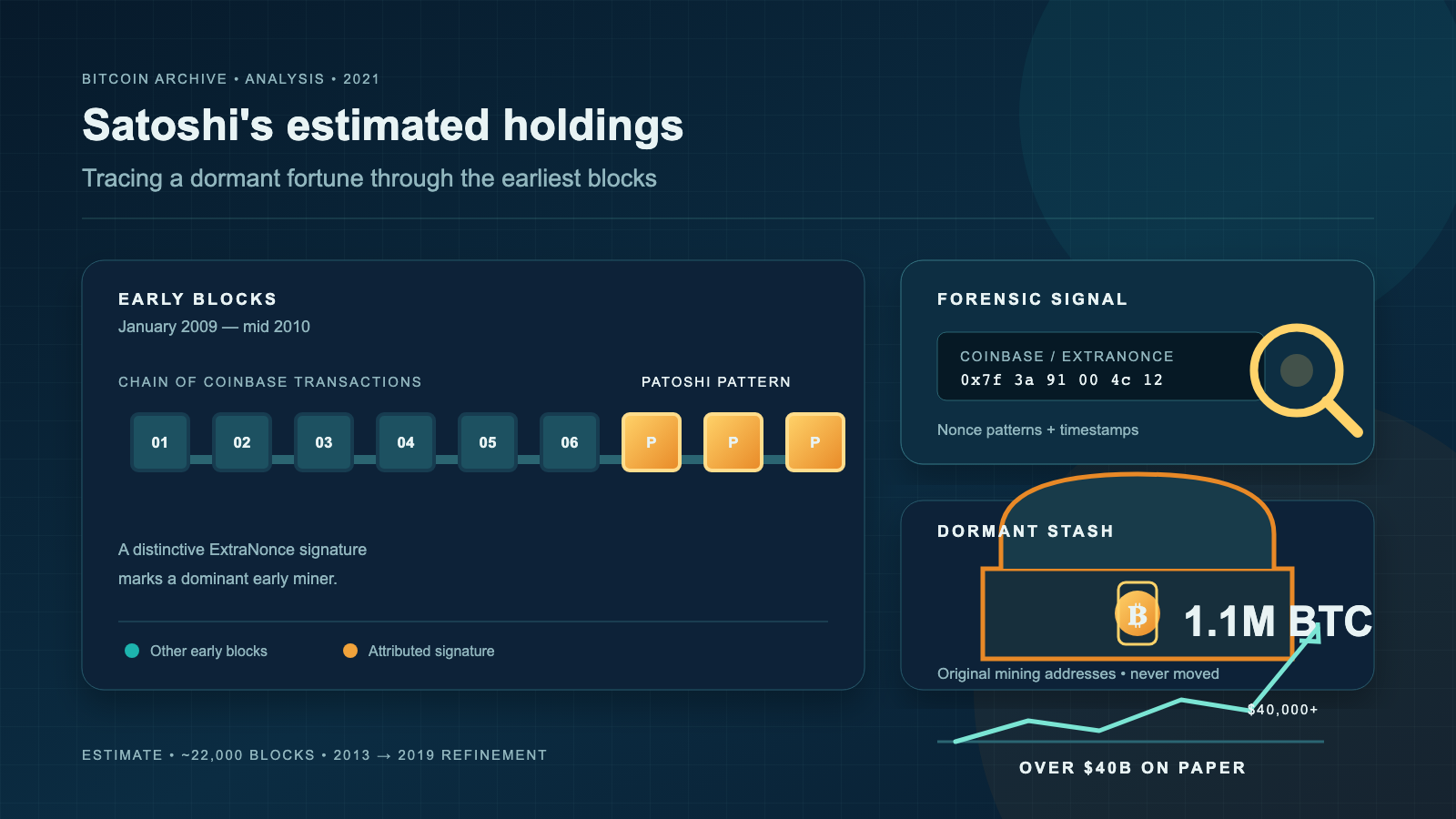The image size is (1456, 819).
Task: Click block 04 in the chain
Action: click(x=406, y=442)
